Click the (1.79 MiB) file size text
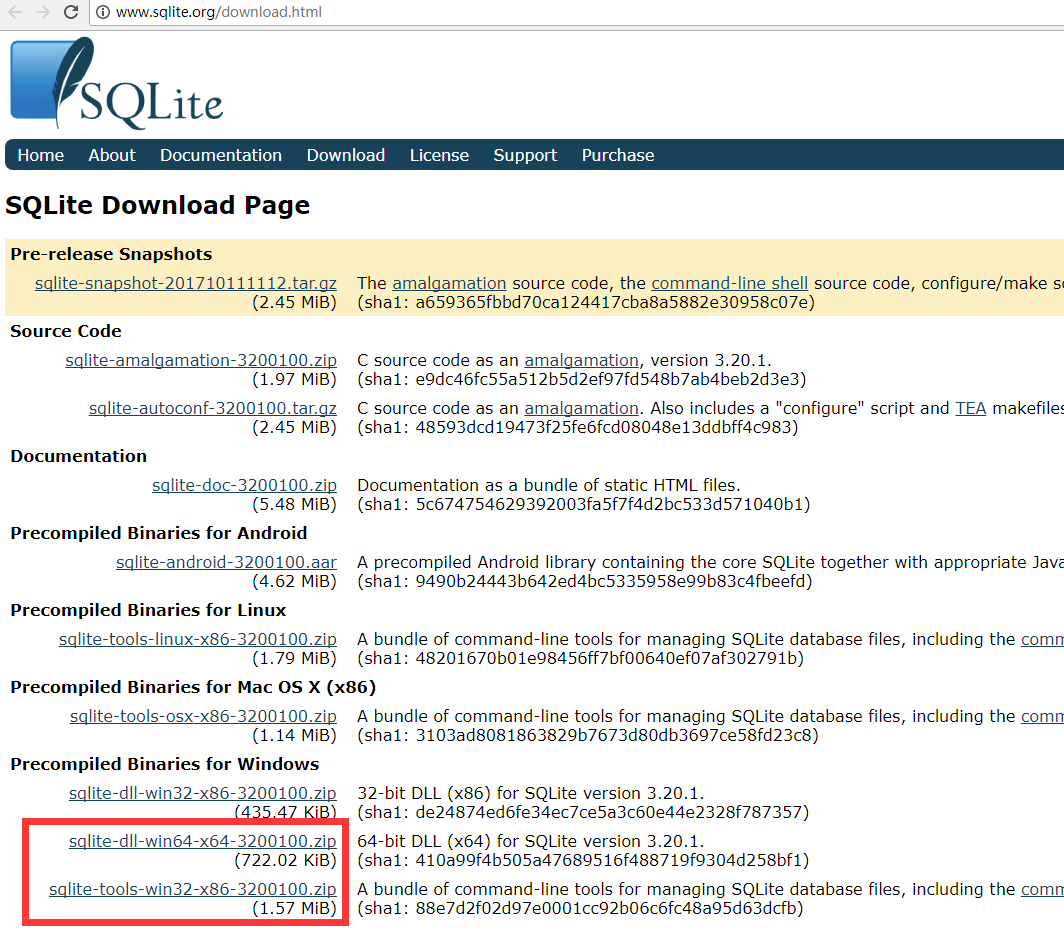This screenshot has width=1064, height=930. click(294, 658)
